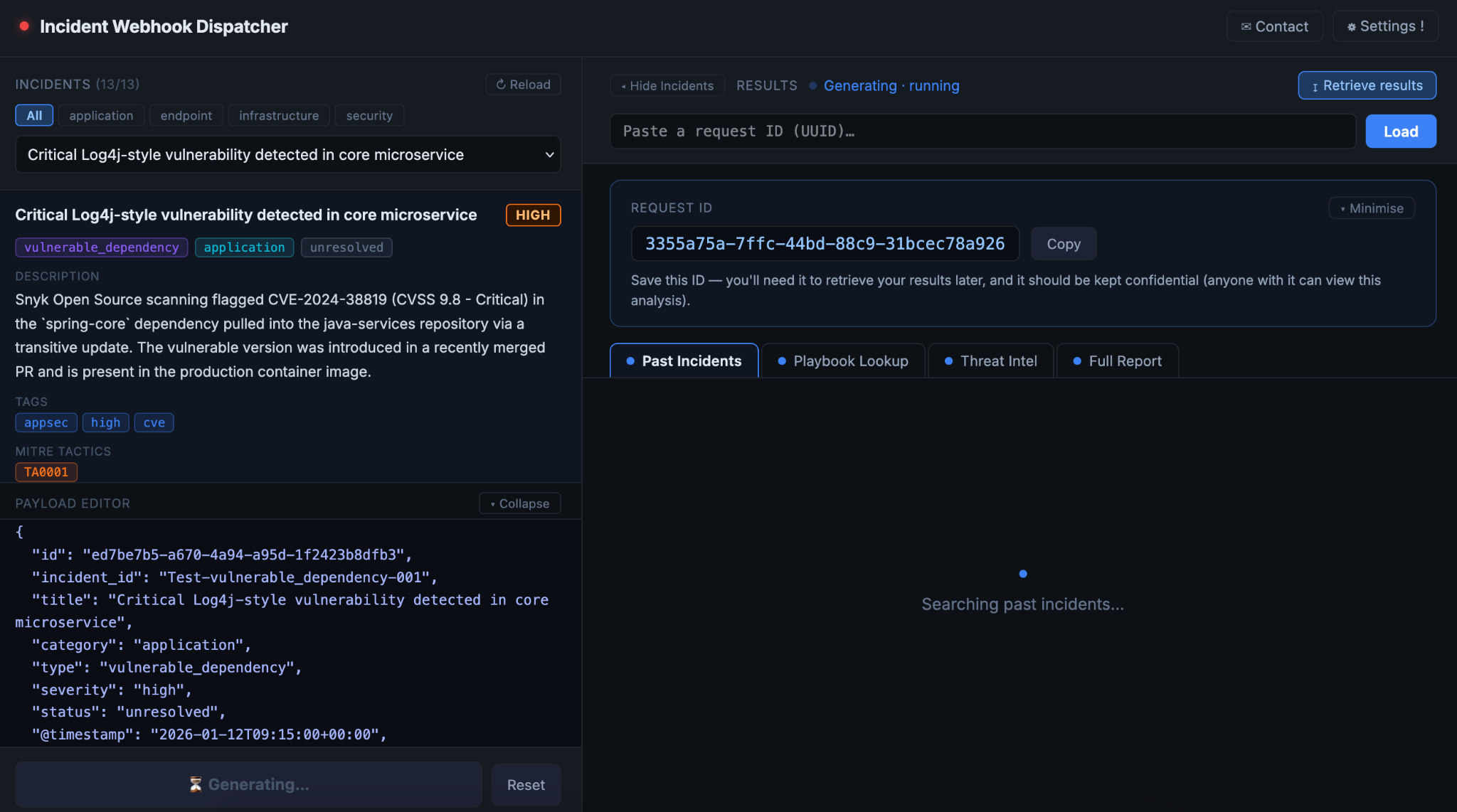The image size is (1457, 812).
Task: Click the reload arrow icon
Action: (501, 85)
